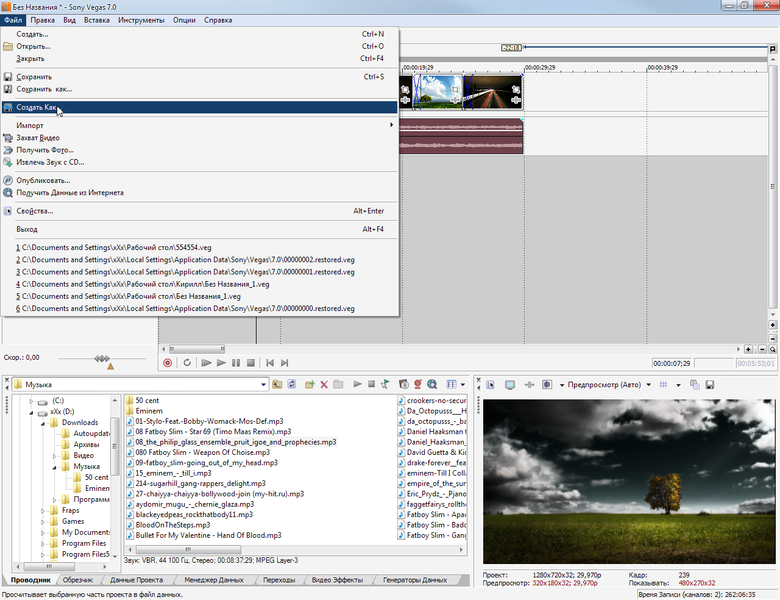The image size is (780, 600).
Task: Click the file list horizontal scrollbar
Action: [189, 550]
